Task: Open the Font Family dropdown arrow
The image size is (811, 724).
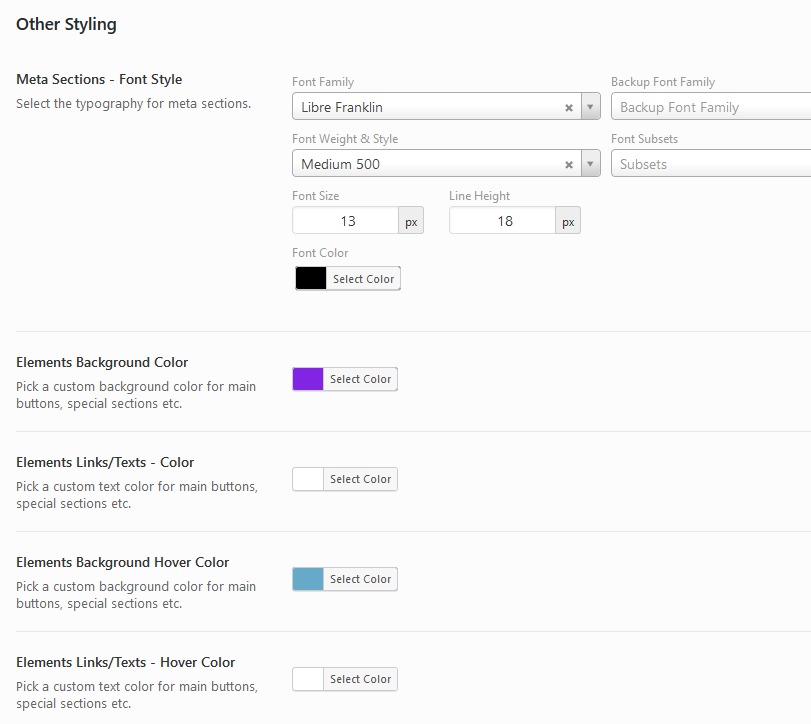Action: coord(590,107)
